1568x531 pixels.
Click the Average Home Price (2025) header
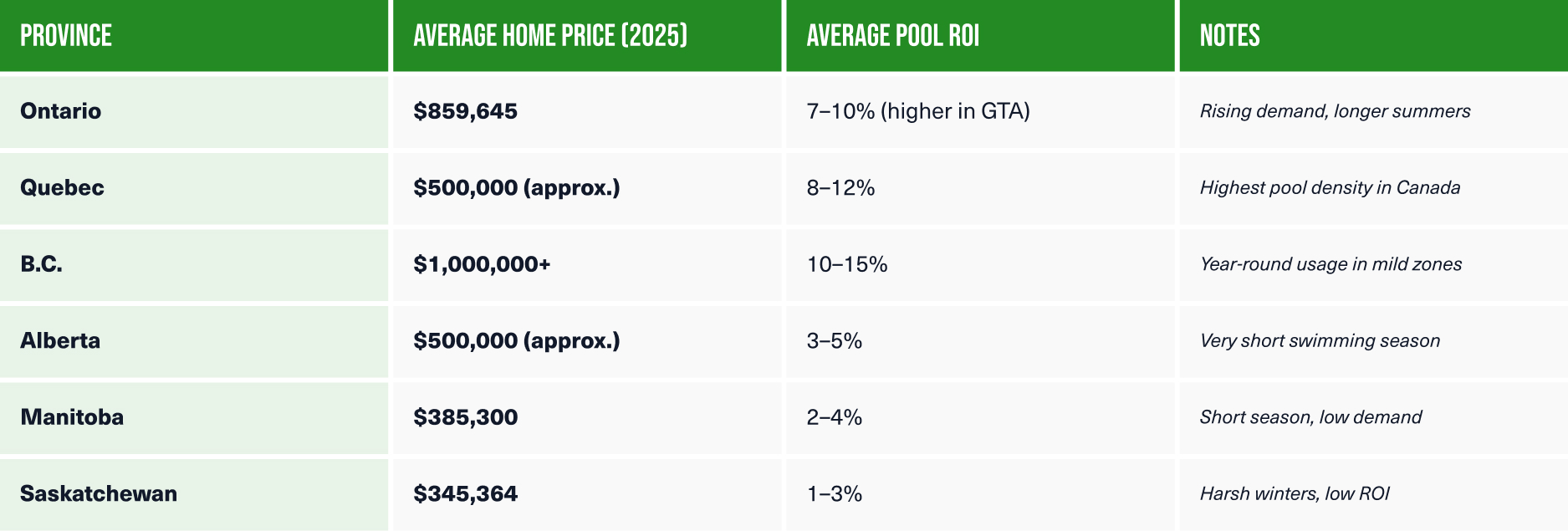click(550, 36)
